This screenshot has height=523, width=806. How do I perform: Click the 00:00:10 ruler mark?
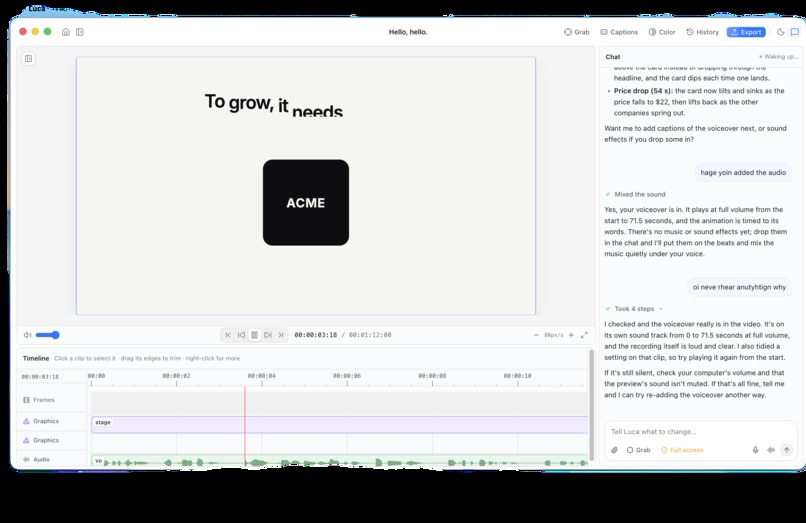518,376
